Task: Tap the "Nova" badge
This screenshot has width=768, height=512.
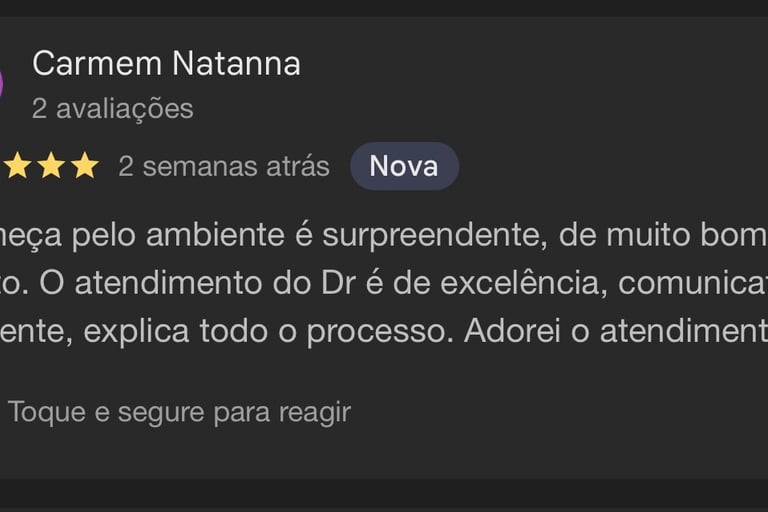Action: 404,166
